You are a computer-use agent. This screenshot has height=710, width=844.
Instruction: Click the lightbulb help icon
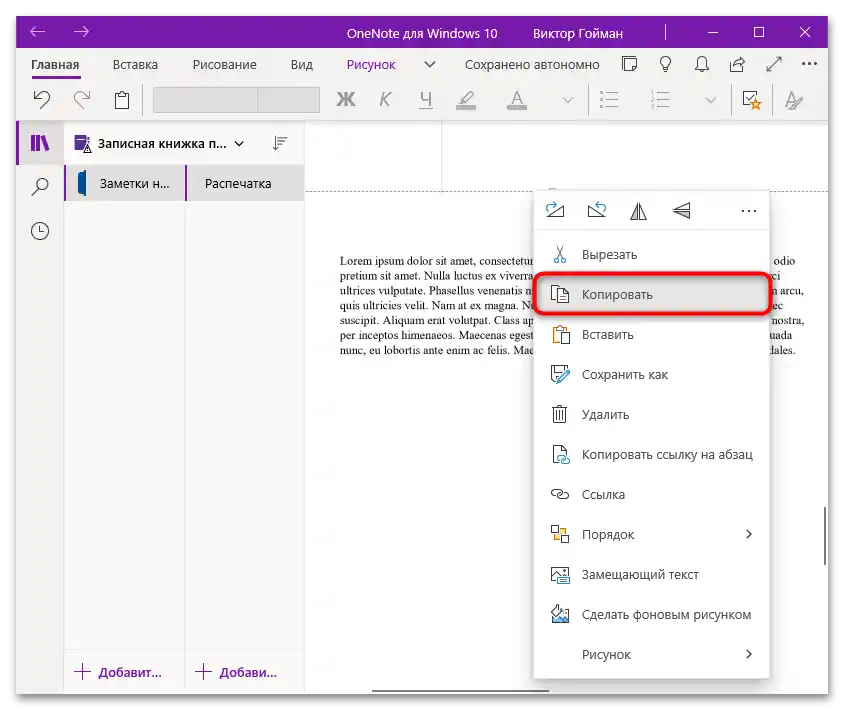click(665, 64)
